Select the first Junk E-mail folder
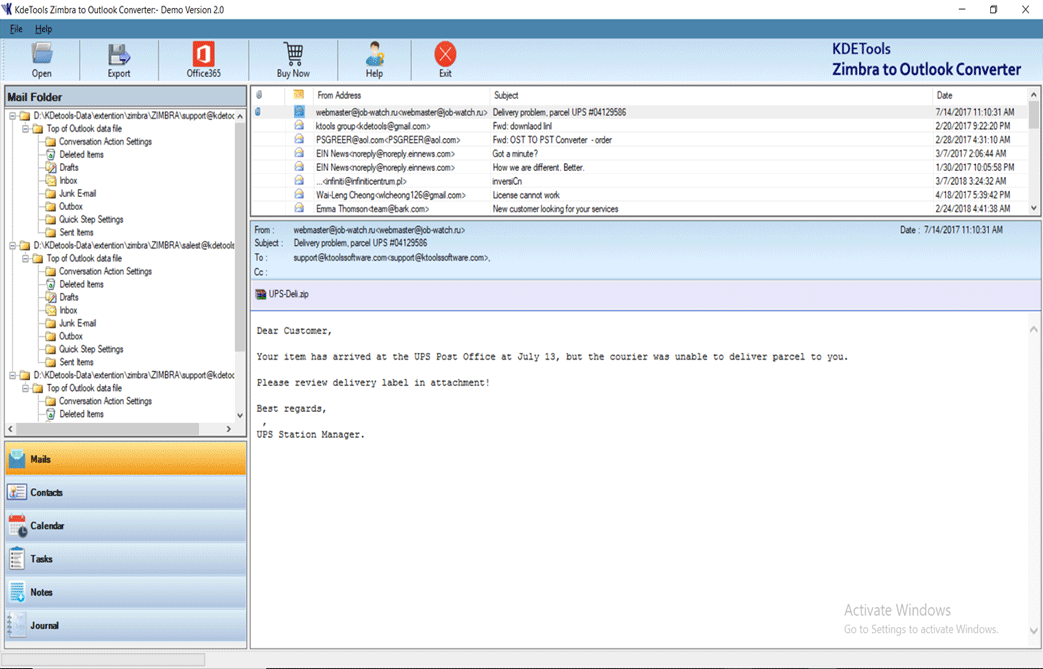 [77, 194]
